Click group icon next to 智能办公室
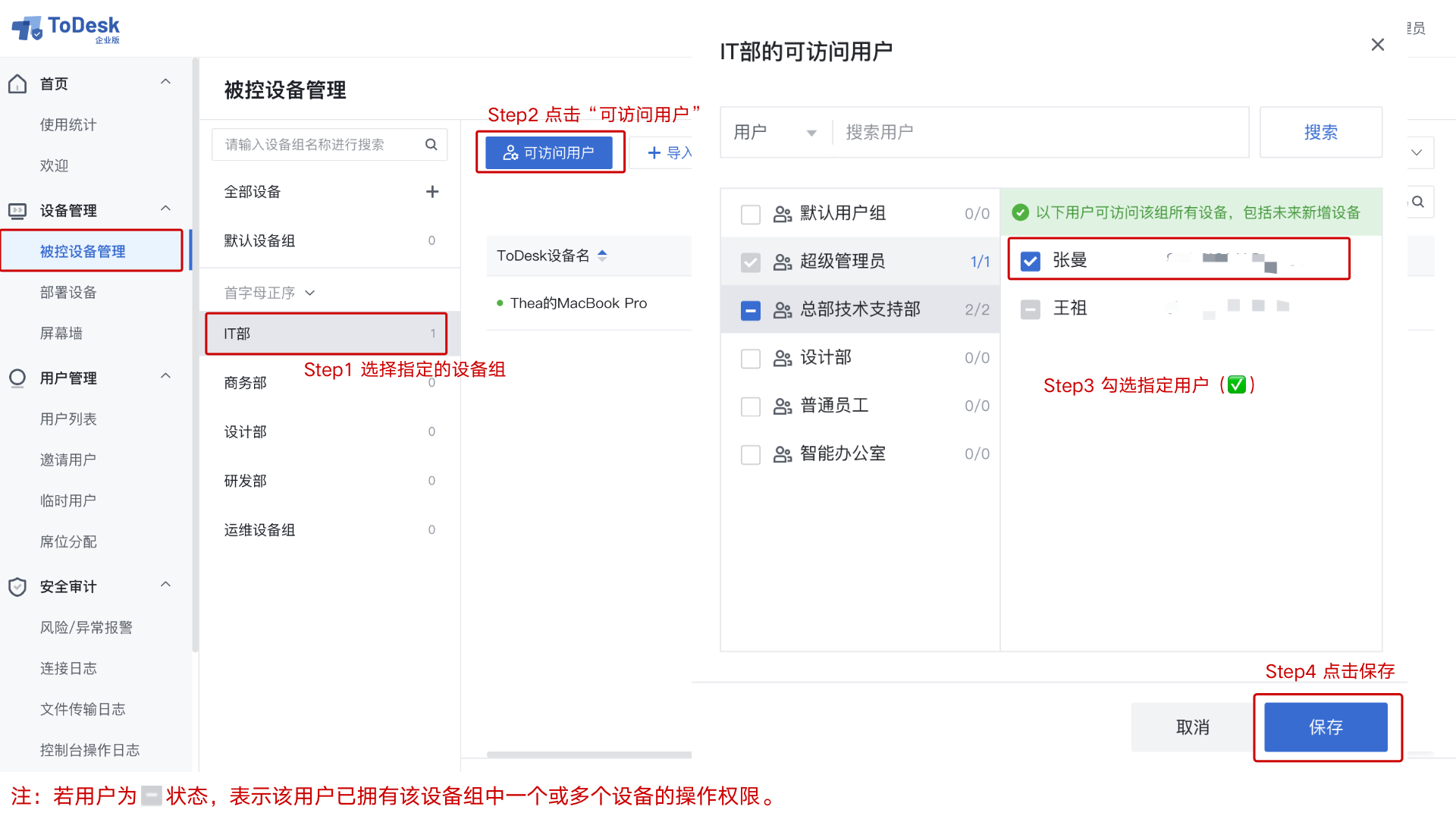The width and height of the screenshot is (1456, 819). coord(783,454)
